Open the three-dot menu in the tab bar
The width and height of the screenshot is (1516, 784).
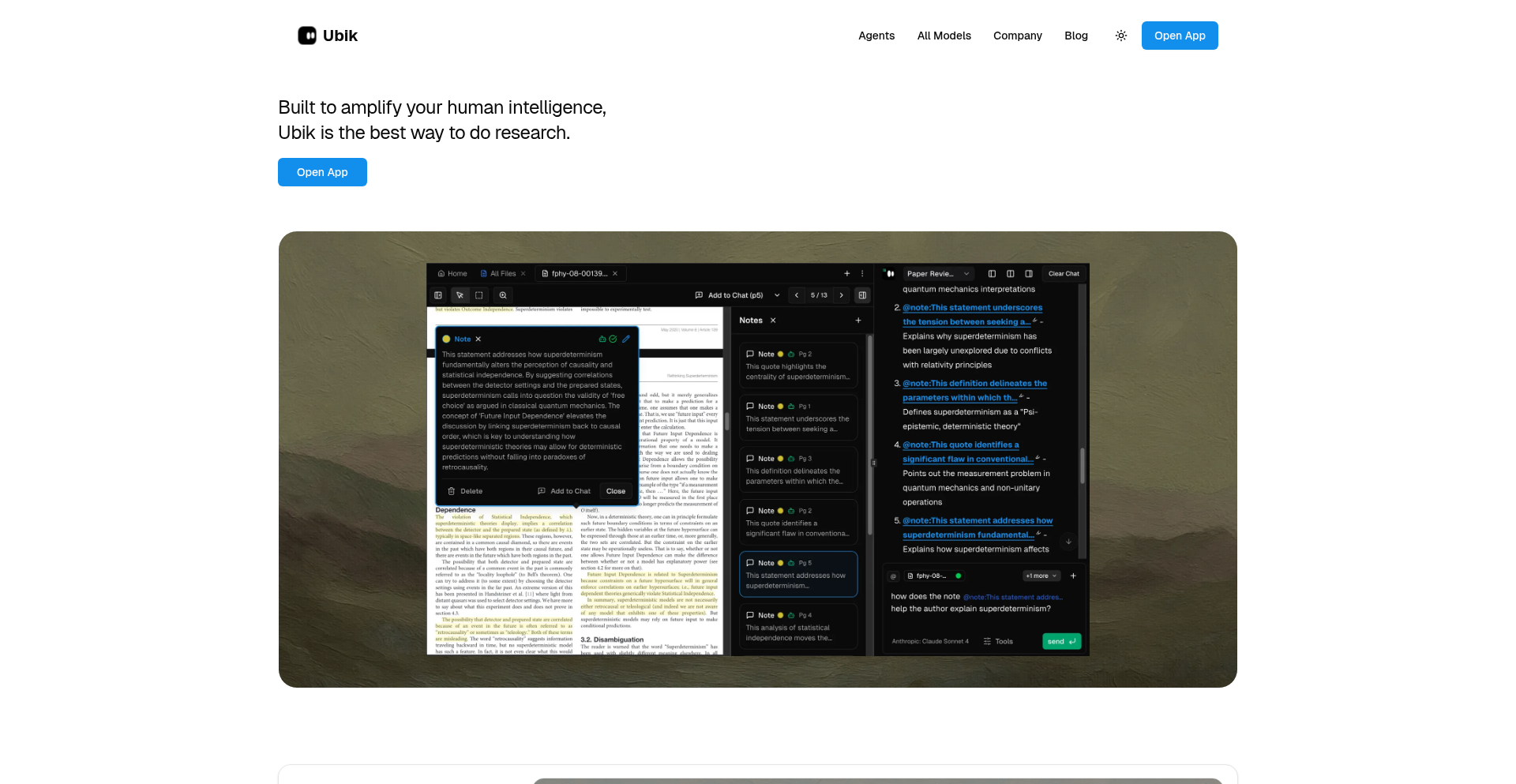(x=862, y=274)
